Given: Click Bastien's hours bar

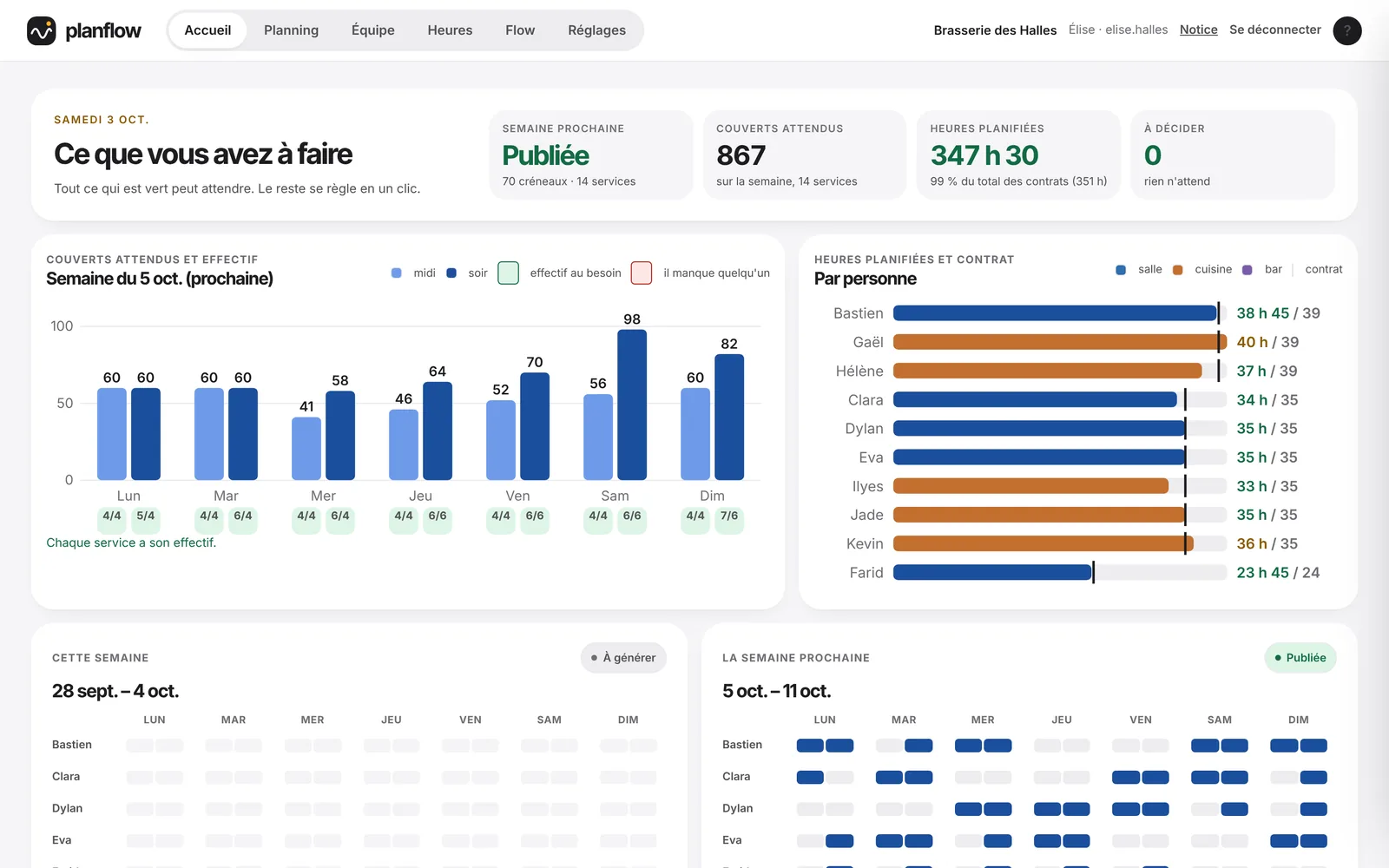Looking at the screenshot, I should [x=1056, y=313].
